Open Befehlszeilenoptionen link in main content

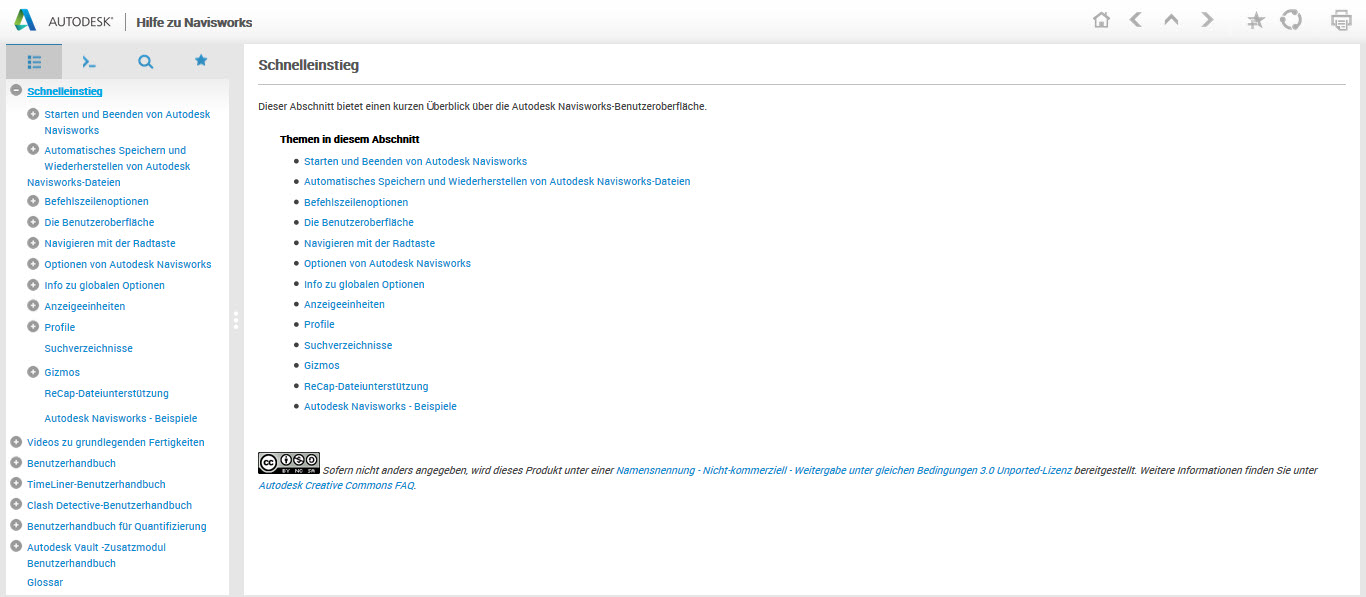[x=356, y=202]
